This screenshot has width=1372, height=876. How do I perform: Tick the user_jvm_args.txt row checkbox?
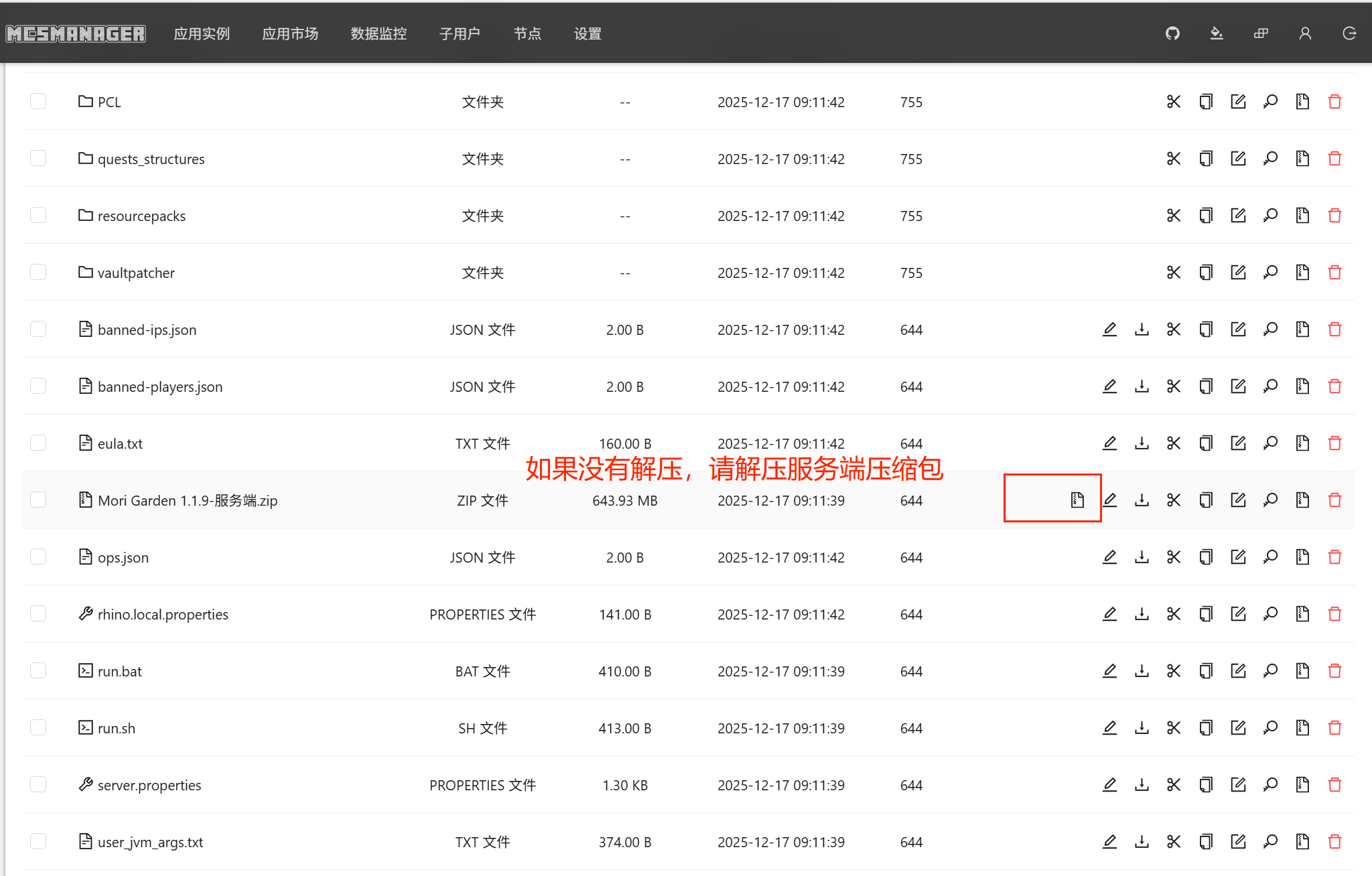38,841
